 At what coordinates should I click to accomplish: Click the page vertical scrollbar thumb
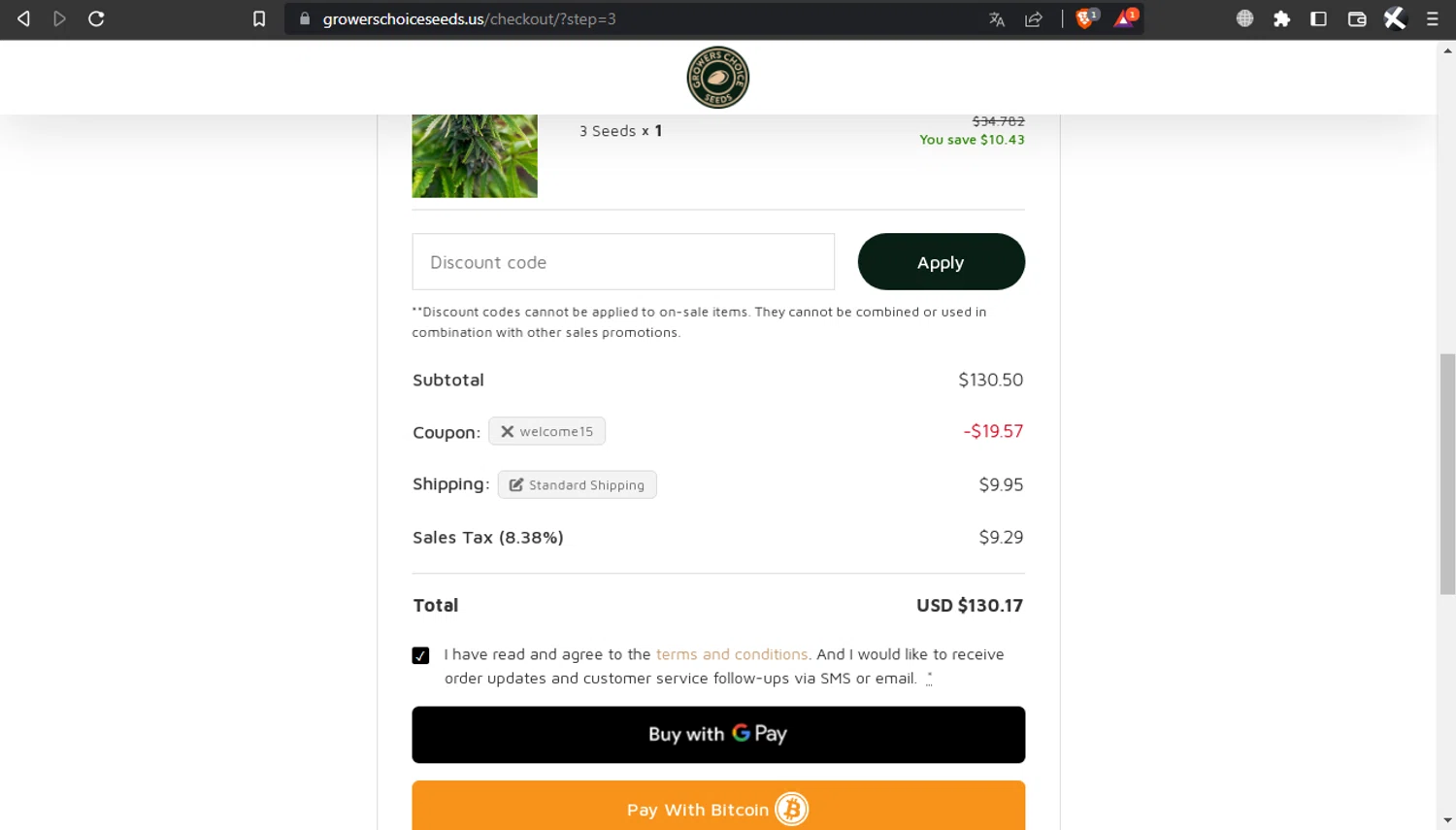point(1447,474)
